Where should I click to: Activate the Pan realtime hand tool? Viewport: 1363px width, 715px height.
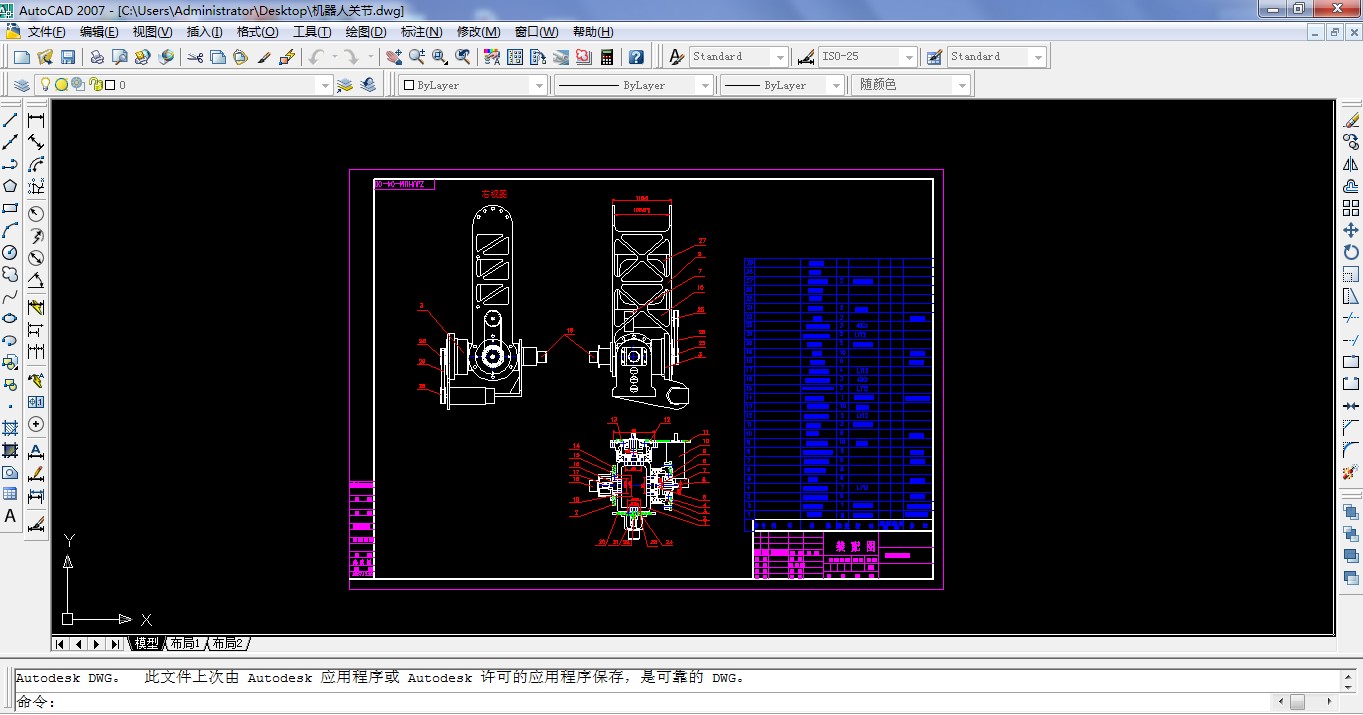[x=394, y=57]
